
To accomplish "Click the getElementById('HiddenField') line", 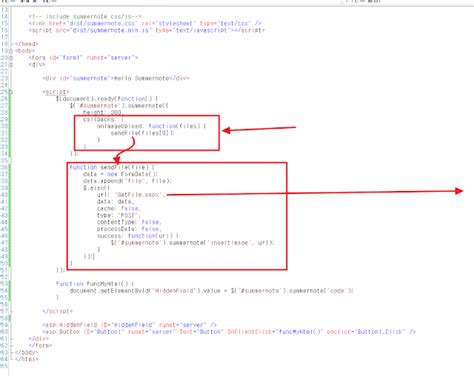I will [x=211, y=291].
